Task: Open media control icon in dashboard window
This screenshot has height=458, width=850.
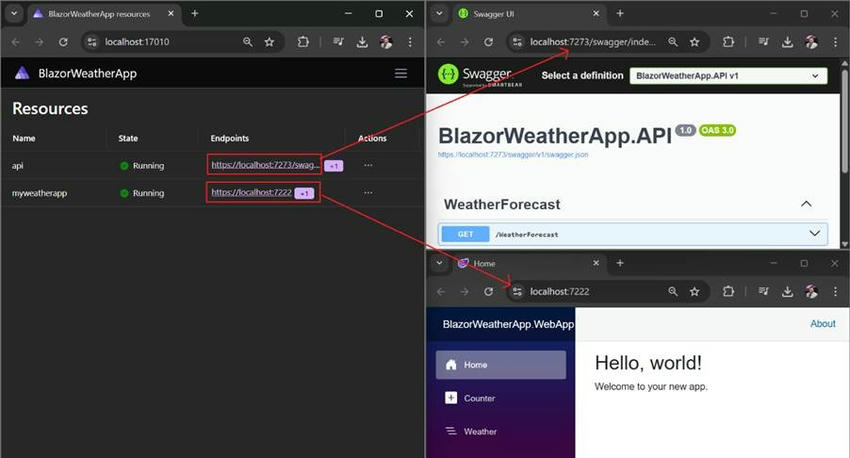Action: coord(338,42)
